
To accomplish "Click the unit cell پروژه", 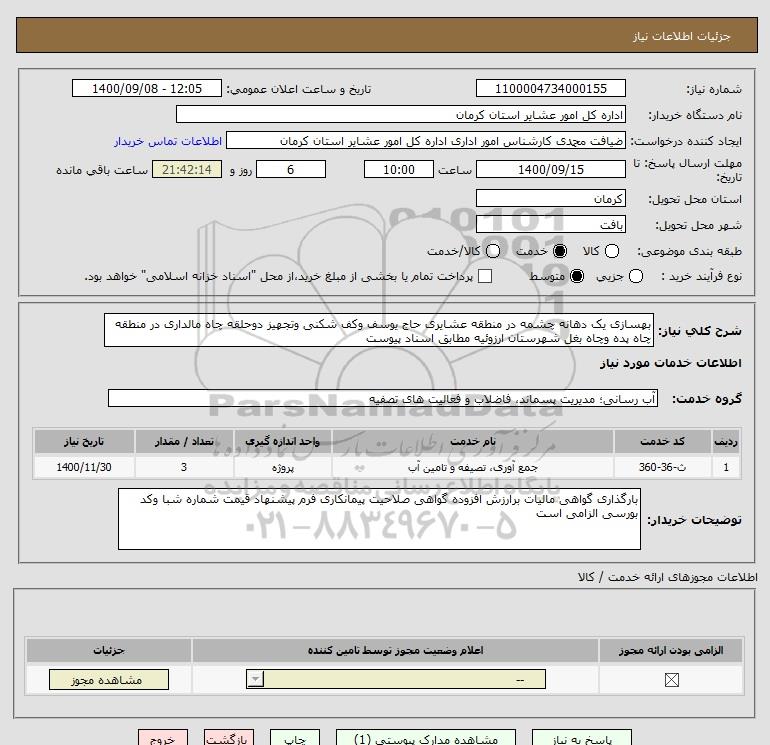I will click(x=283, y=467).
